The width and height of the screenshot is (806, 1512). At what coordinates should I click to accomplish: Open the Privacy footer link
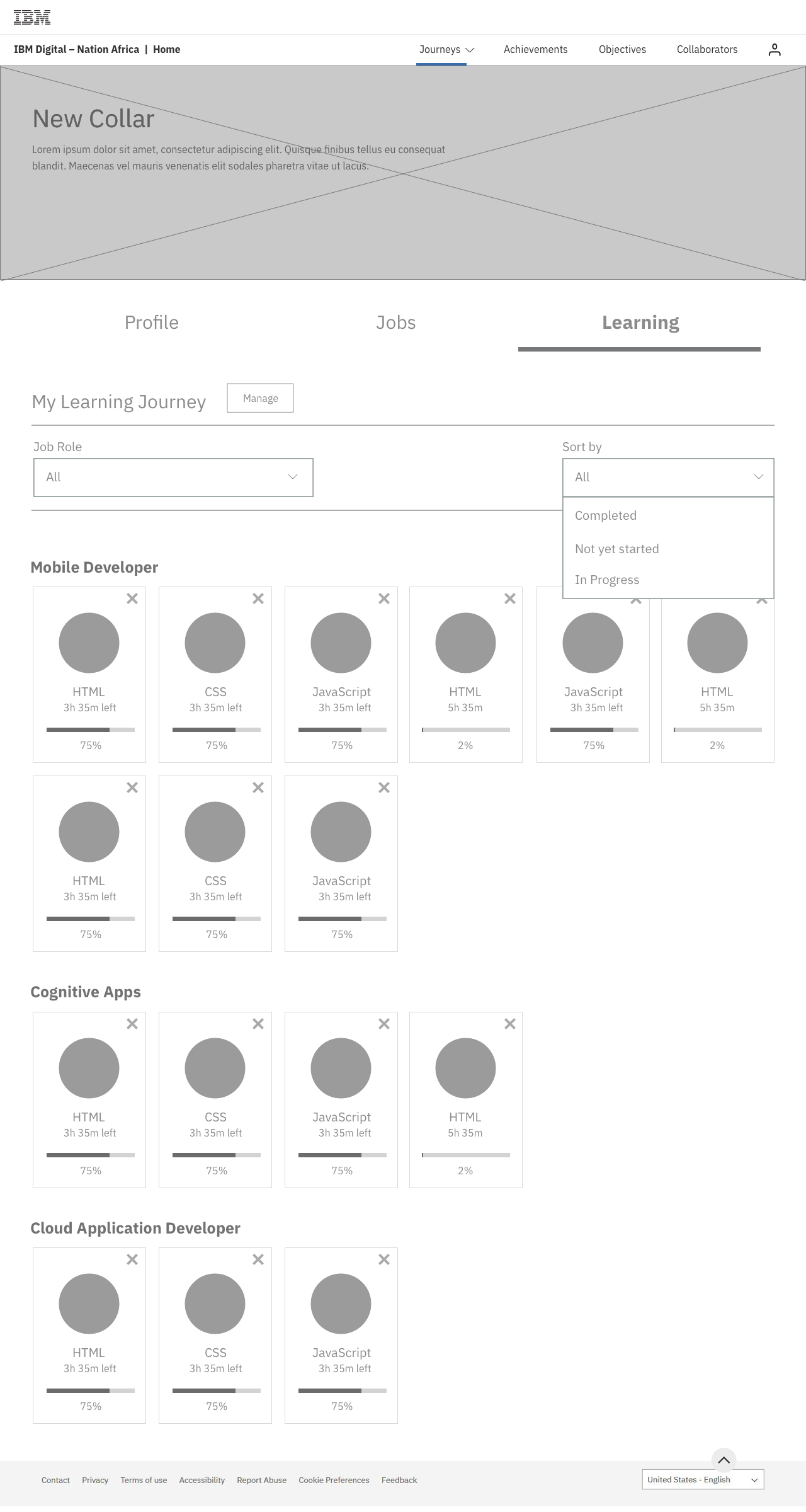tap(95, 1480)
